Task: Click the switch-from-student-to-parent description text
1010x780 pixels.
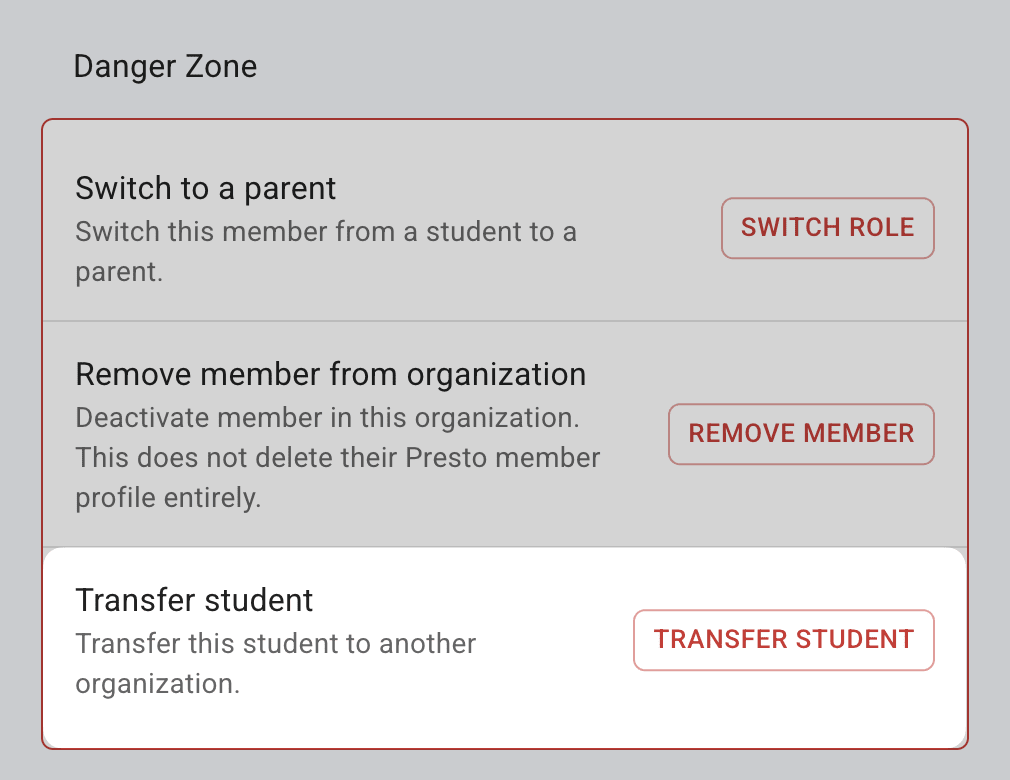Action: 325,233
